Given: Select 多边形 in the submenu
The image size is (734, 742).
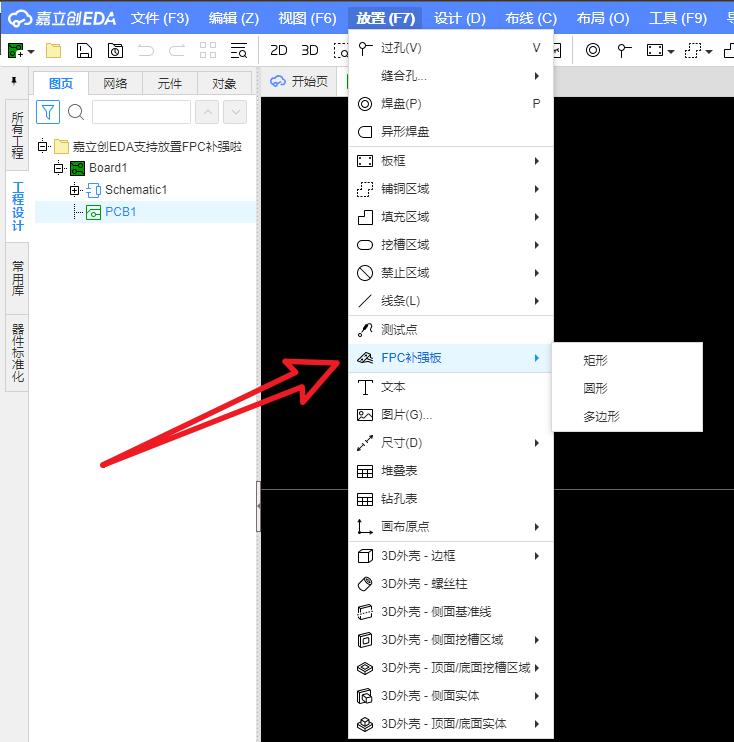Looking at the screenshot, I should coord(601,416).
